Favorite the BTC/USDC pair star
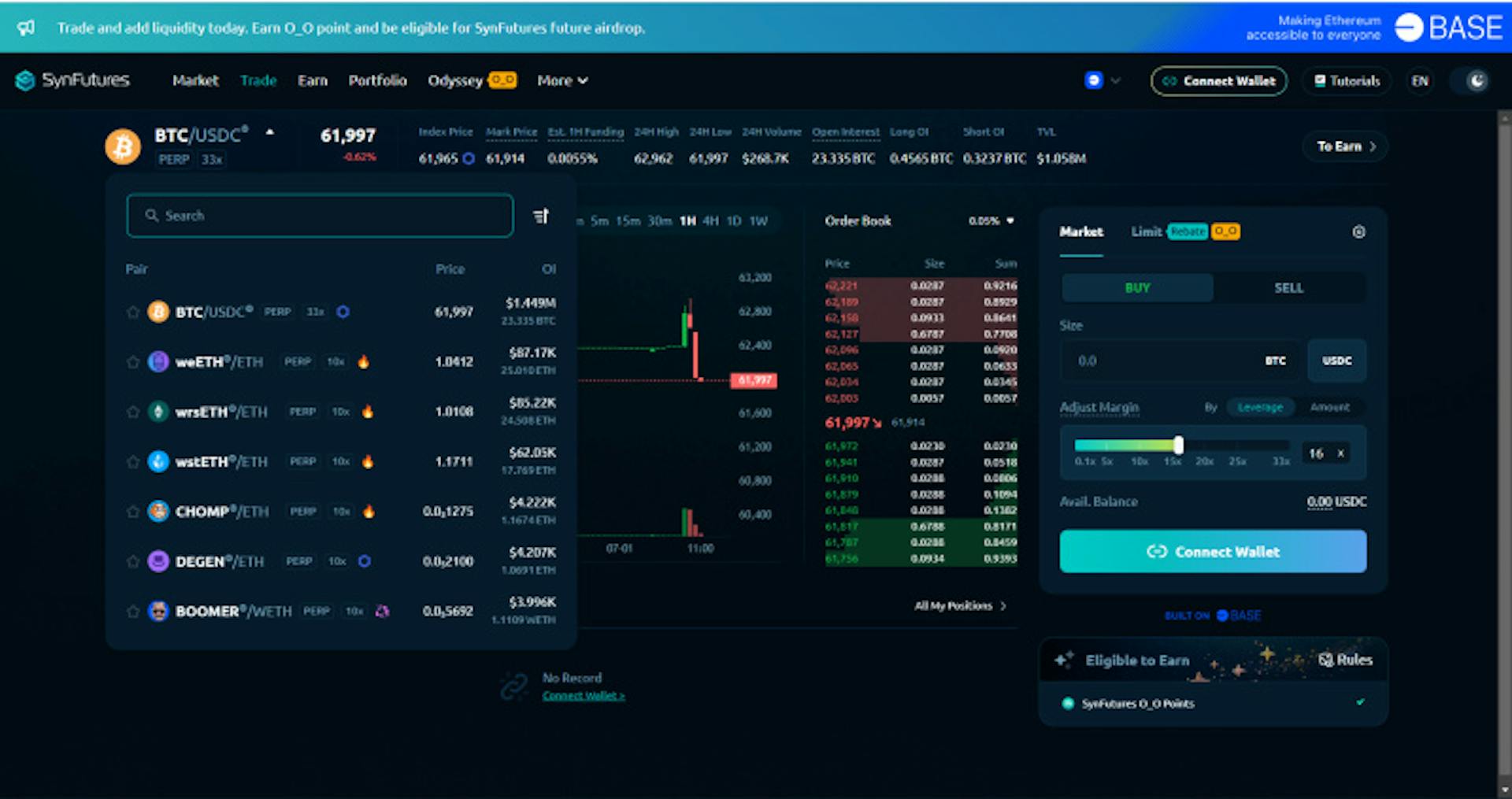The width and height of the screenshot is (1512, 799). pyautogui.click(x=133, y=313)
